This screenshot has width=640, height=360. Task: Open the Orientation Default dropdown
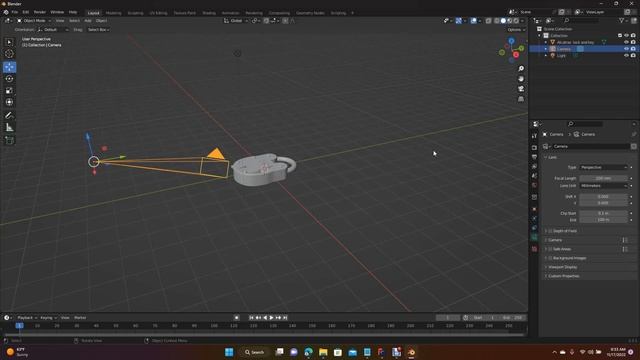pyautogui.click(x=53, y=30)
